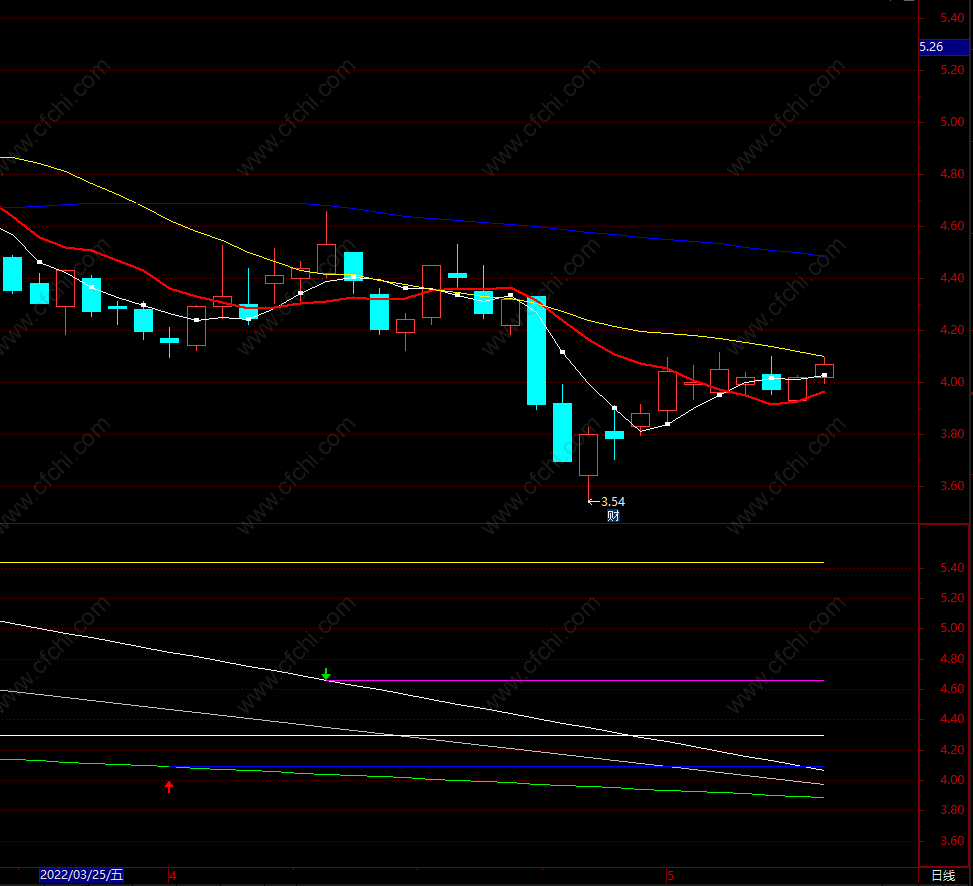Click the 5.40 label on upper price axis
The image size is (973, 886).
[x=951, y=18]
